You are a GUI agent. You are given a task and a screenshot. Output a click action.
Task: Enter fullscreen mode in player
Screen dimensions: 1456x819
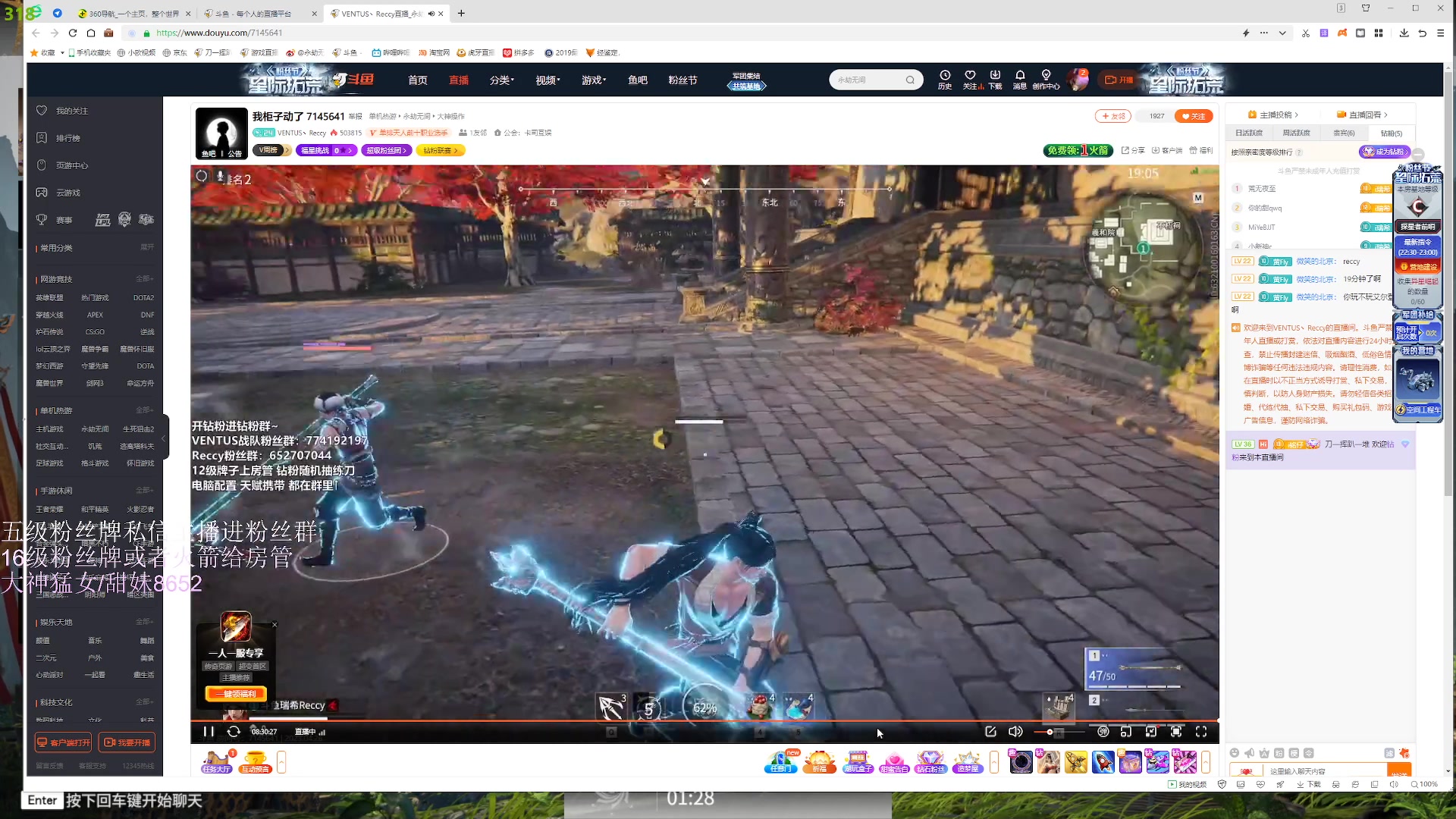[1201, 732]
